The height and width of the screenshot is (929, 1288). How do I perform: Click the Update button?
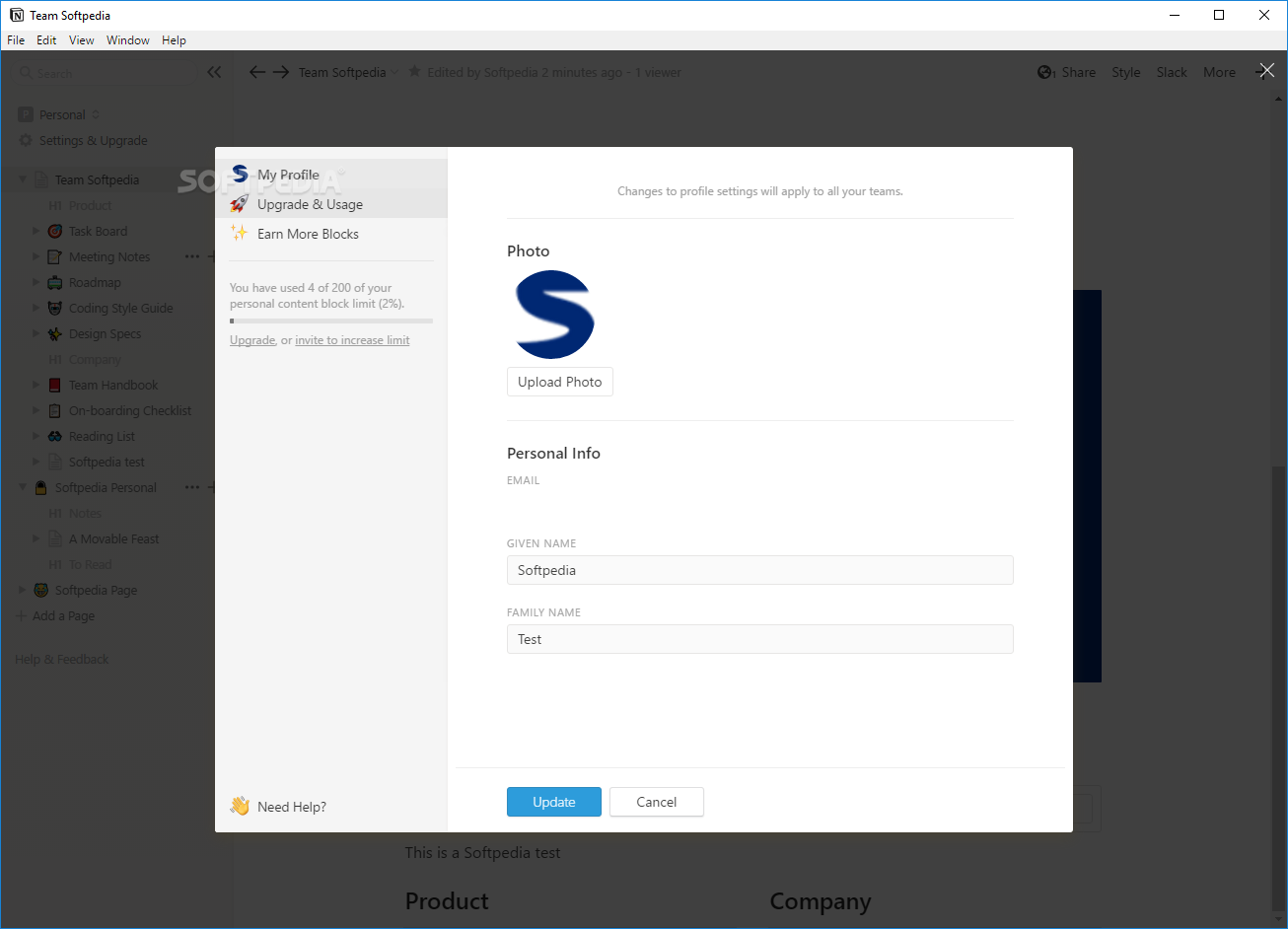coord(554,802)
